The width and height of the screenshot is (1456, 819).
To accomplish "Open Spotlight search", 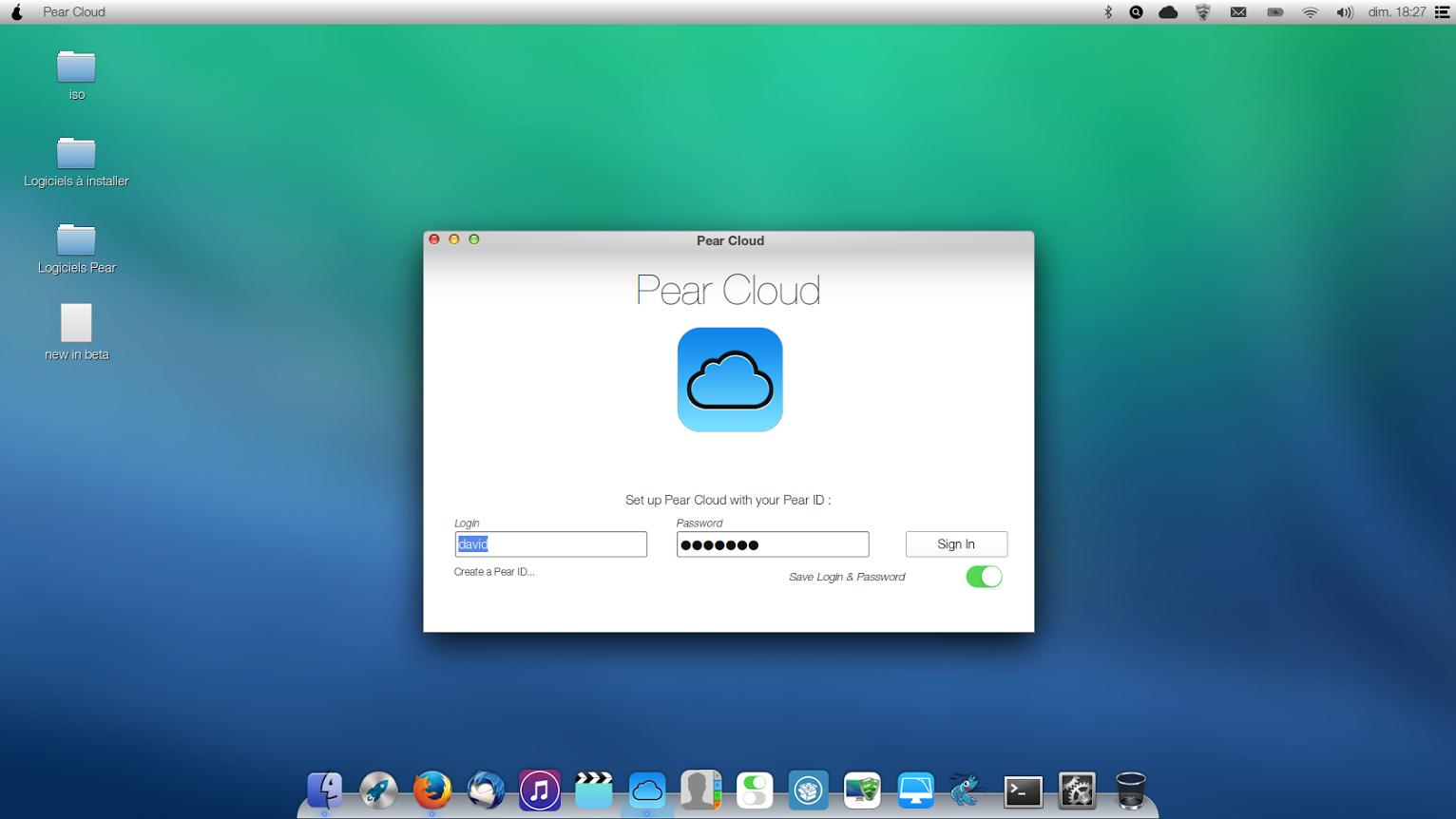I will 1136,11.
